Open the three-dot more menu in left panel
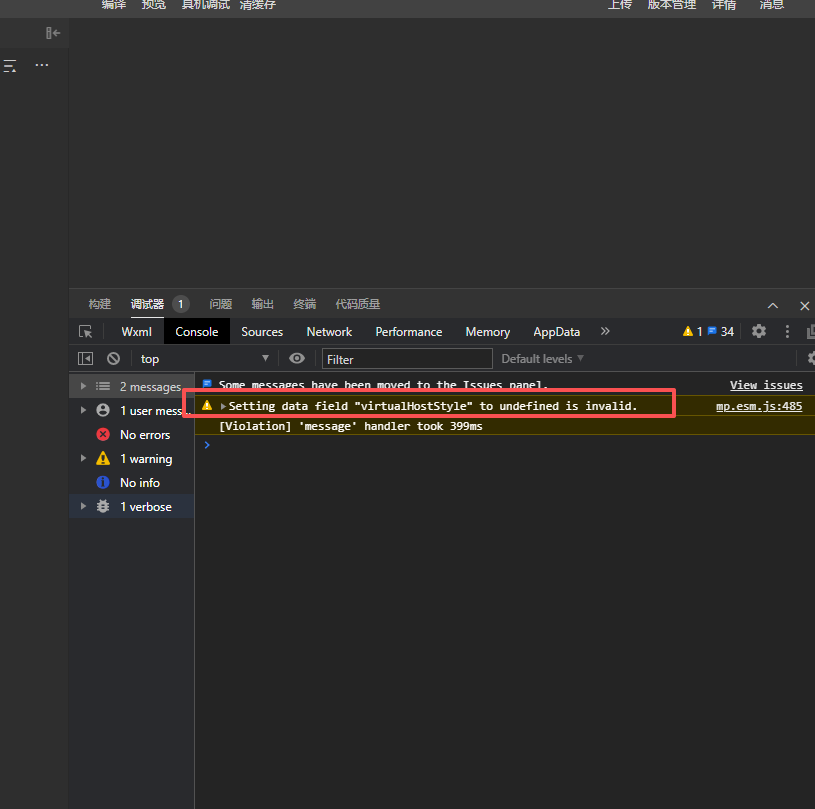Image resolution: width=815 pixels, height=809 pixels. point(42,65)
